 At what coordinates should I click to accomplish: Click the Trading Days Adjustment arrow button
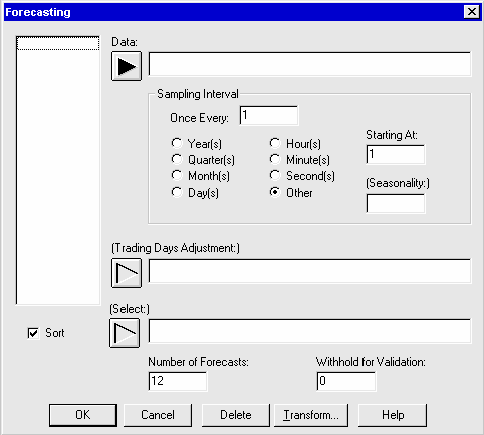coord(126,273)
